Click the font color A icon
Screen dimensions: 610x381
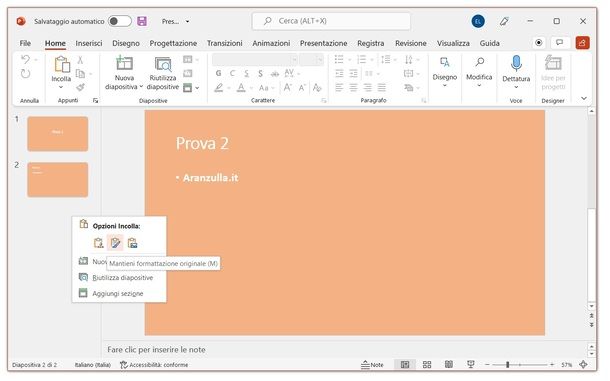click(x=241, y=88)
